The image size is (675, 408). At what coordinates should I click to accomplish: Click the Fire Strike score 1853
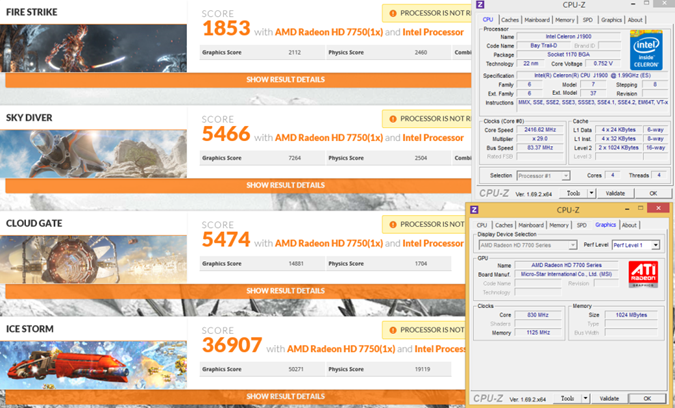coord(226,28)
